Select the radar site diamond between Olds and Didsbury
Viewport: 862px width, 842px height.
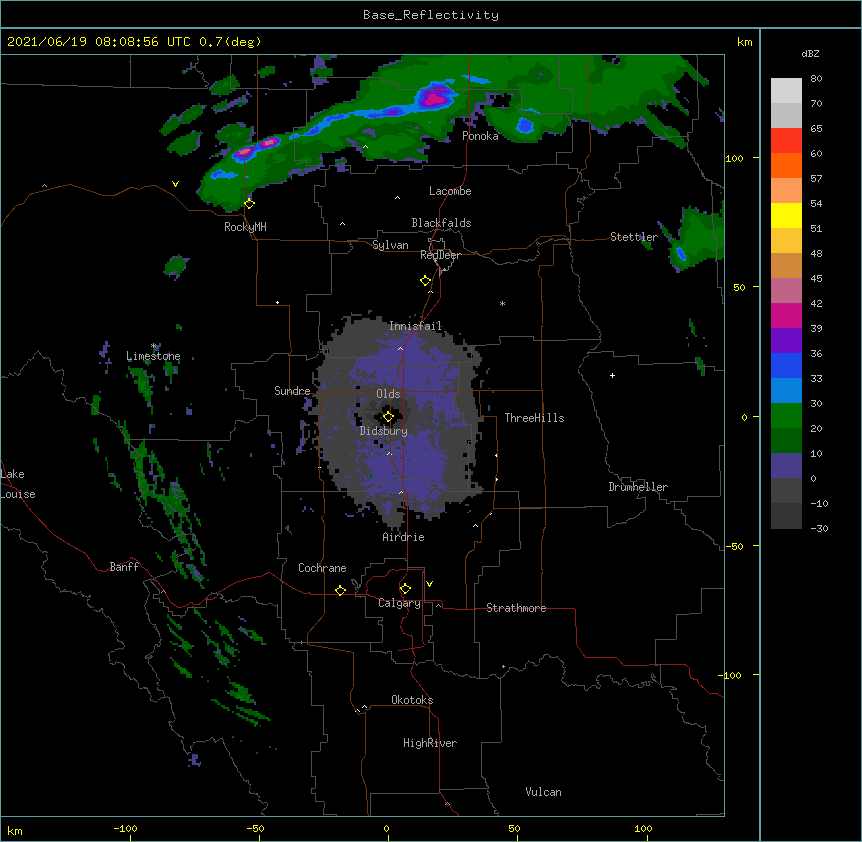[388, 417]
